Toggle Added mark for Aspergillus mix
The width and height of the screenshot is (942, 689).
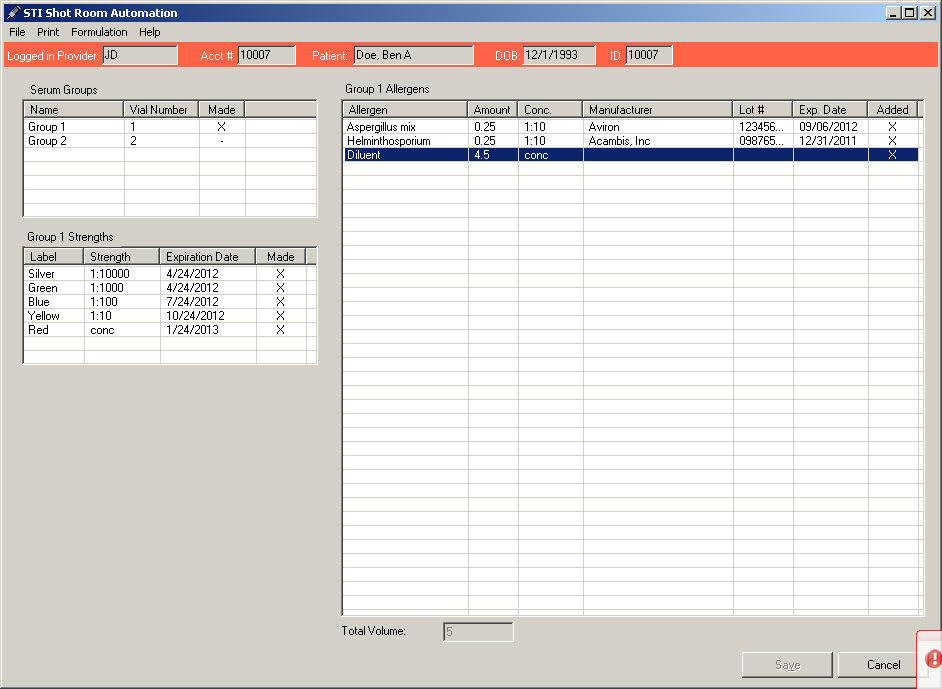coord(892,127)
